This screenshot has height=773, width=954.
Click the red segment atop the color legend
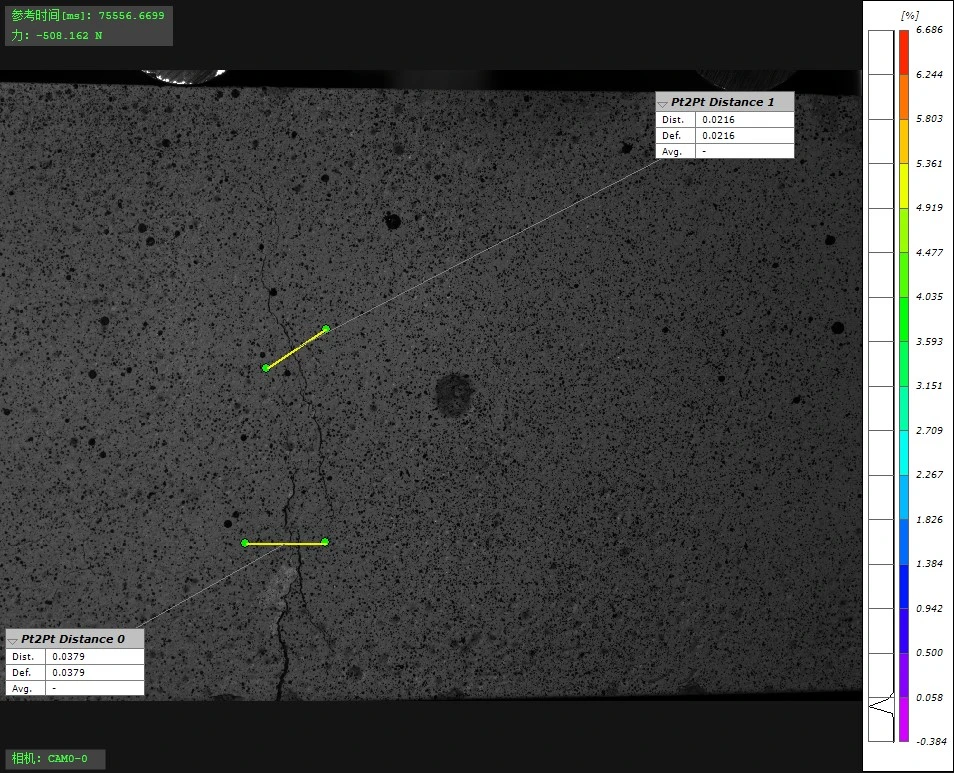tap(903, 52)
